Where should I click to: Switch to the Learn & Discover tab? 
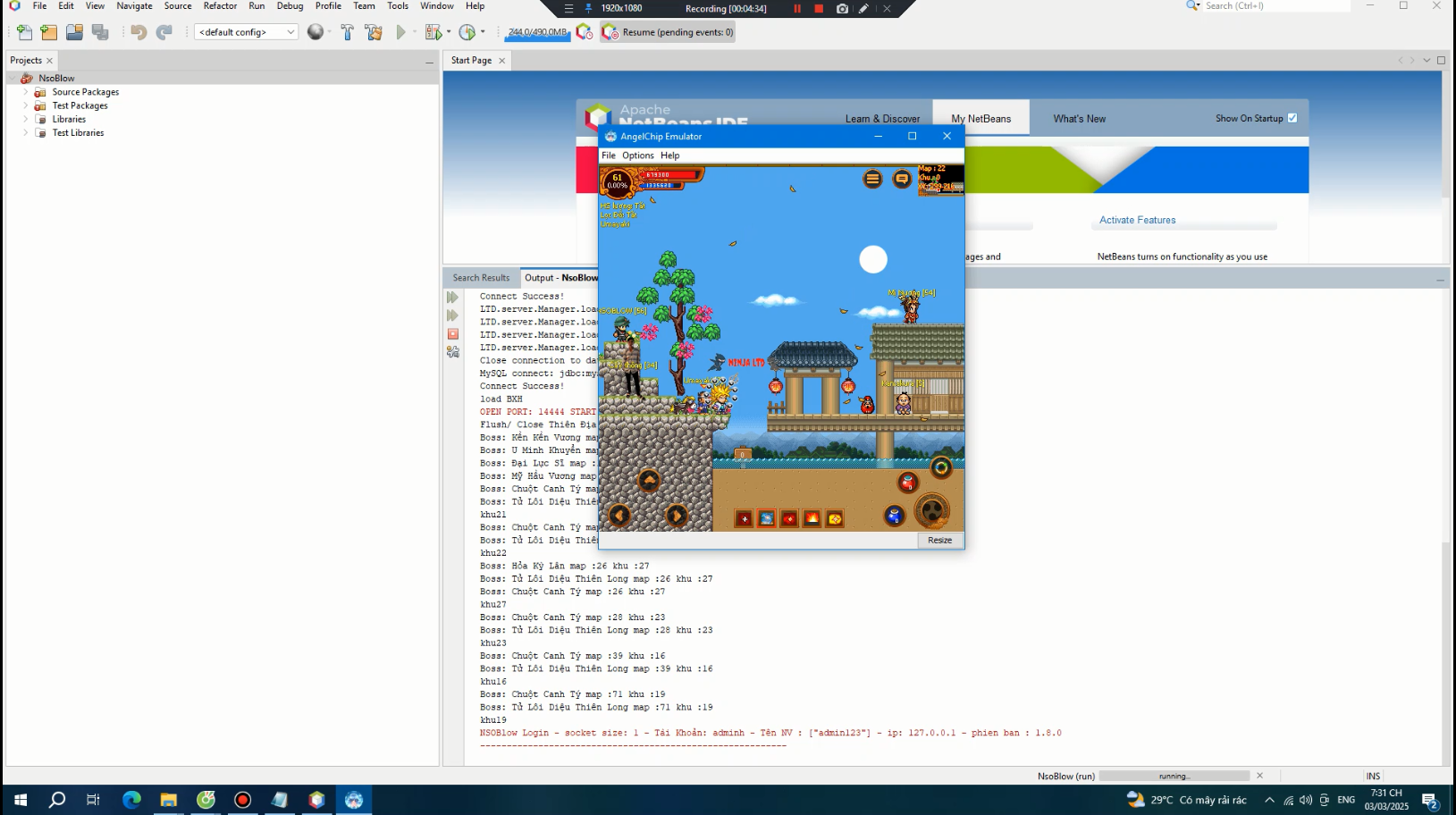[882, 119]
